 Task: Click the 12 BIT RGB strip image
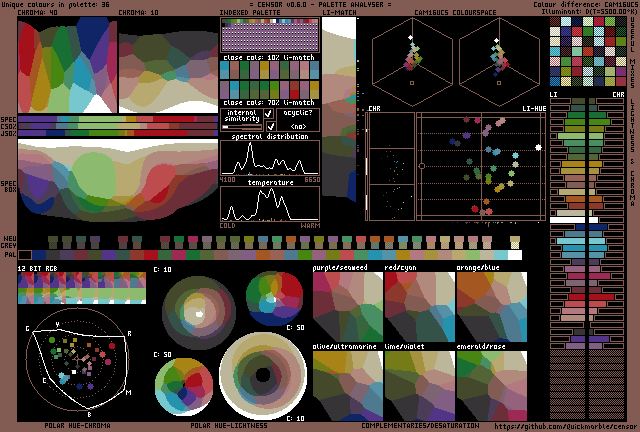(82, 288)
